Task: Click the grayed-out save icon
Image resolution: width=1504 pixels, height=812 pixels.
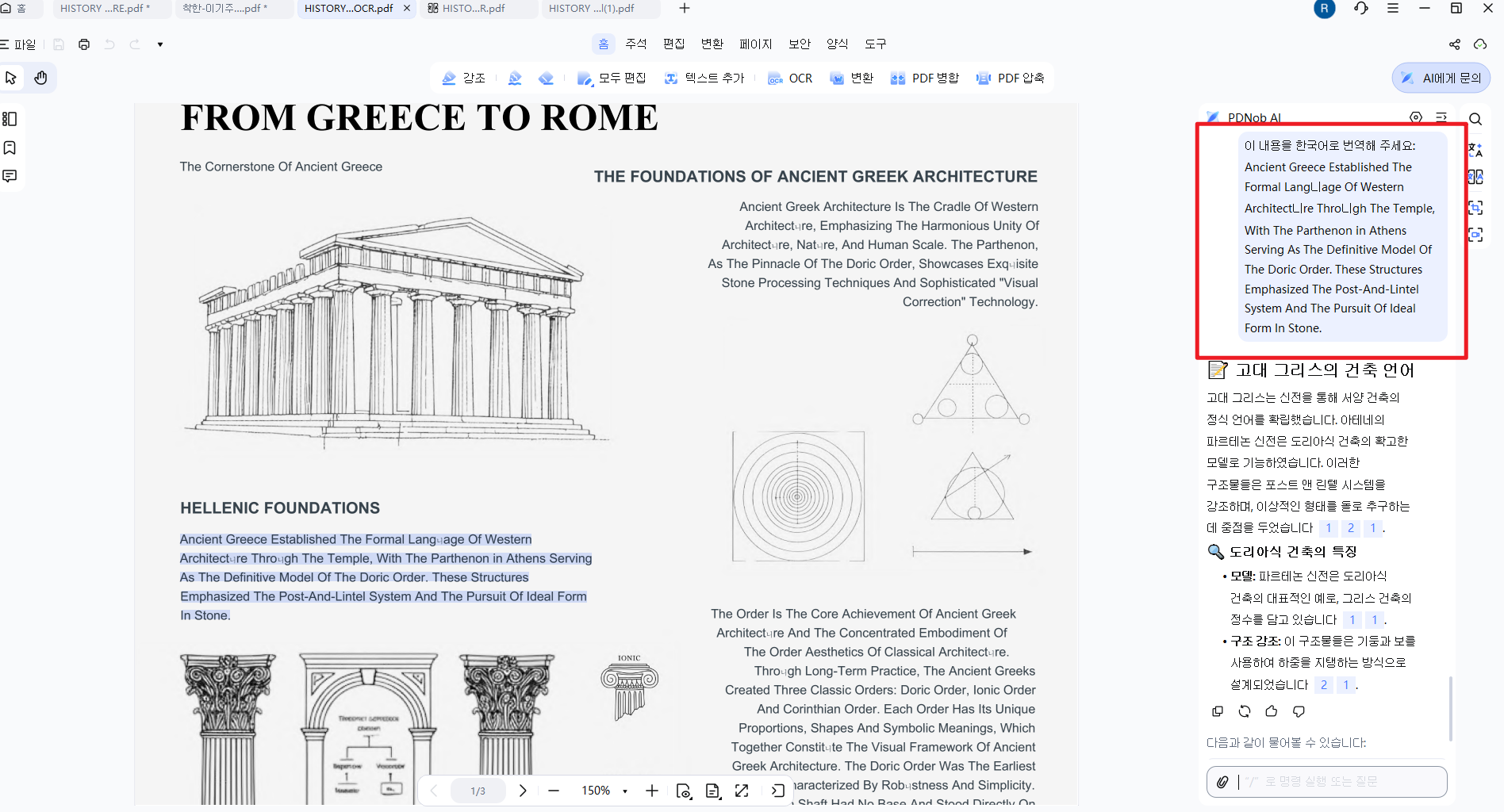Action: pos(59,44)
